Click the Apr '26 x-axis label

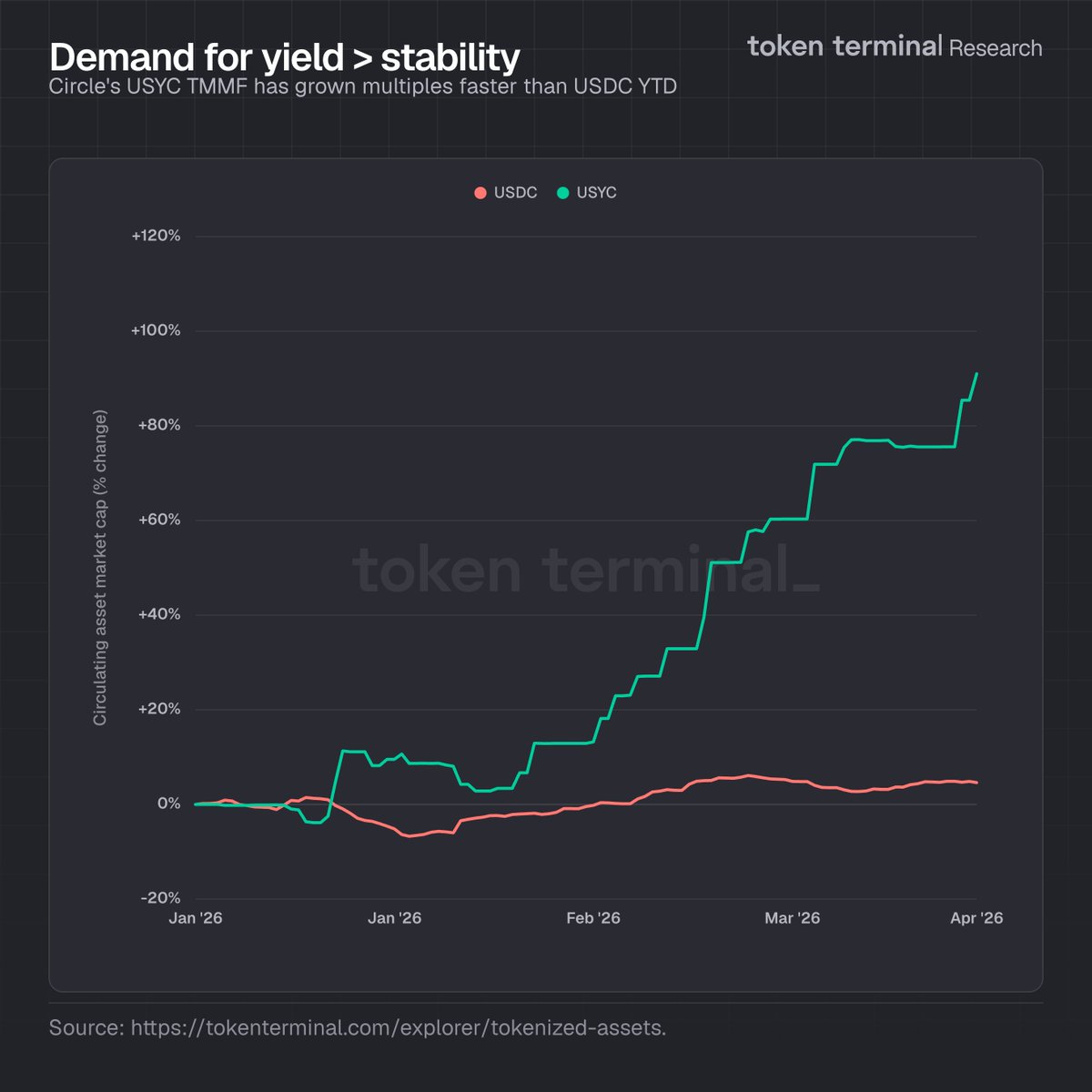tap(976, 918)
